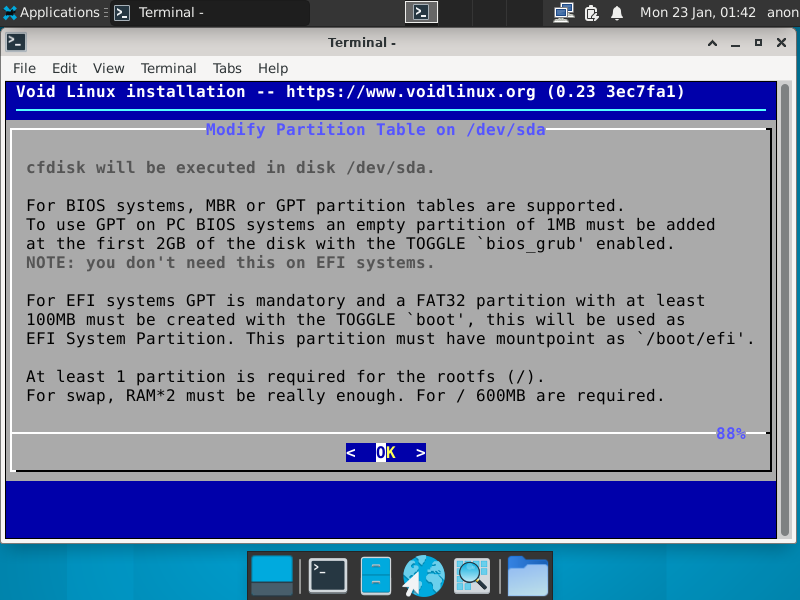Open file manager from dock
Image resolution: width=800 pixels, height=600 pixels.
coord(376,576)
